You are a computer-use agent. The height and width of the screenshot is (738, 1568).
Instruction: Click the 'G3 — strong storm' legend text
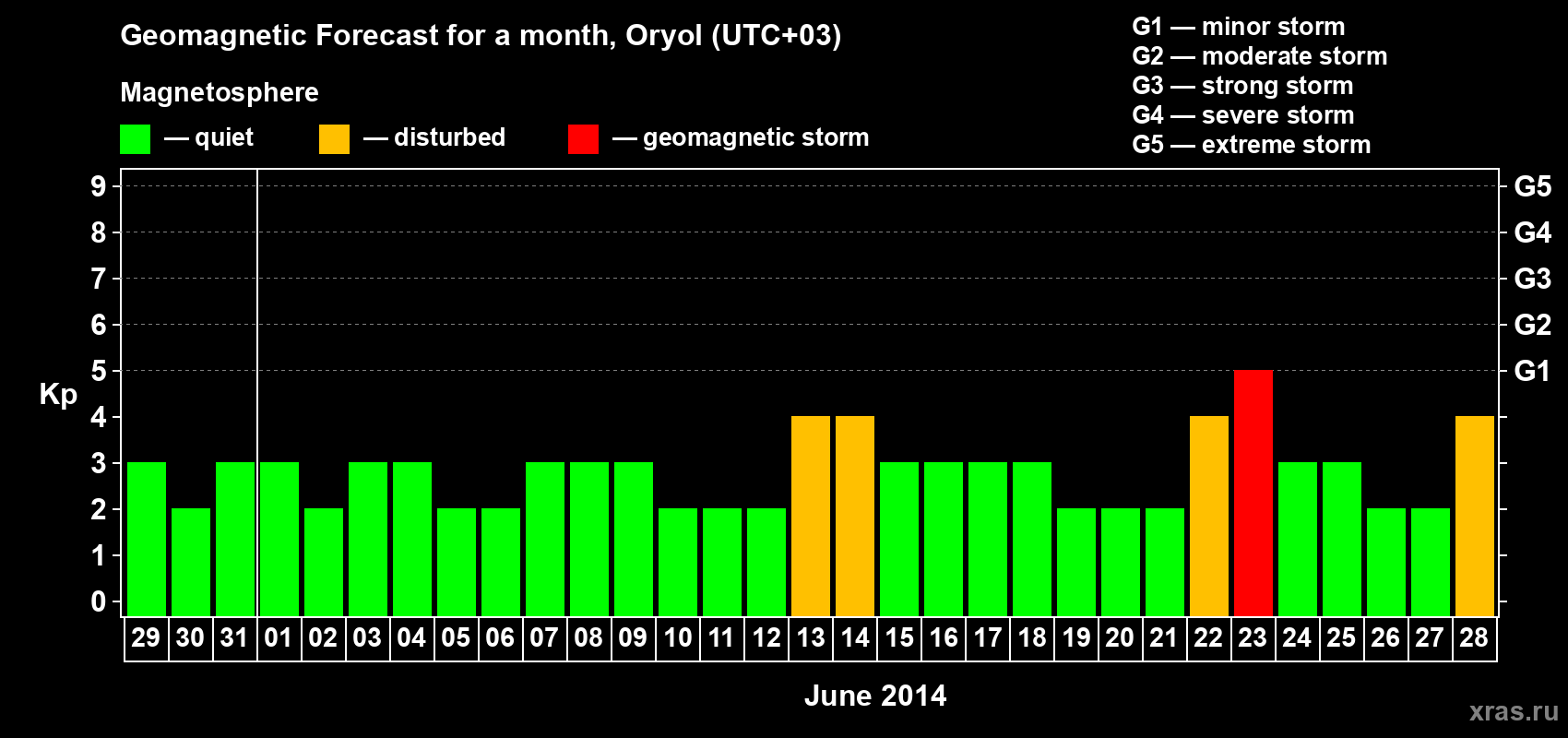(x=1242, y=86)
